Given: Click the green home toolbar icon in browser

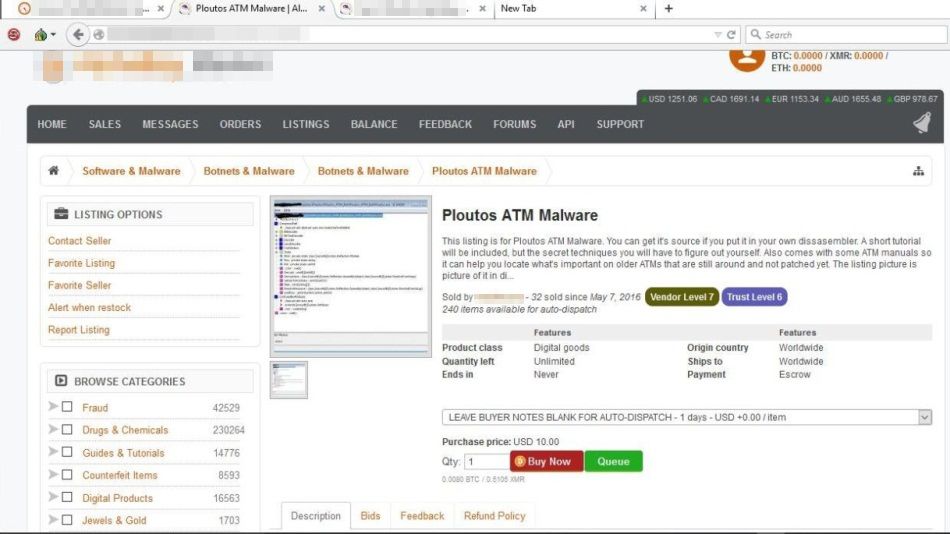Looking at the screenshot, I should tap(40, 35).
